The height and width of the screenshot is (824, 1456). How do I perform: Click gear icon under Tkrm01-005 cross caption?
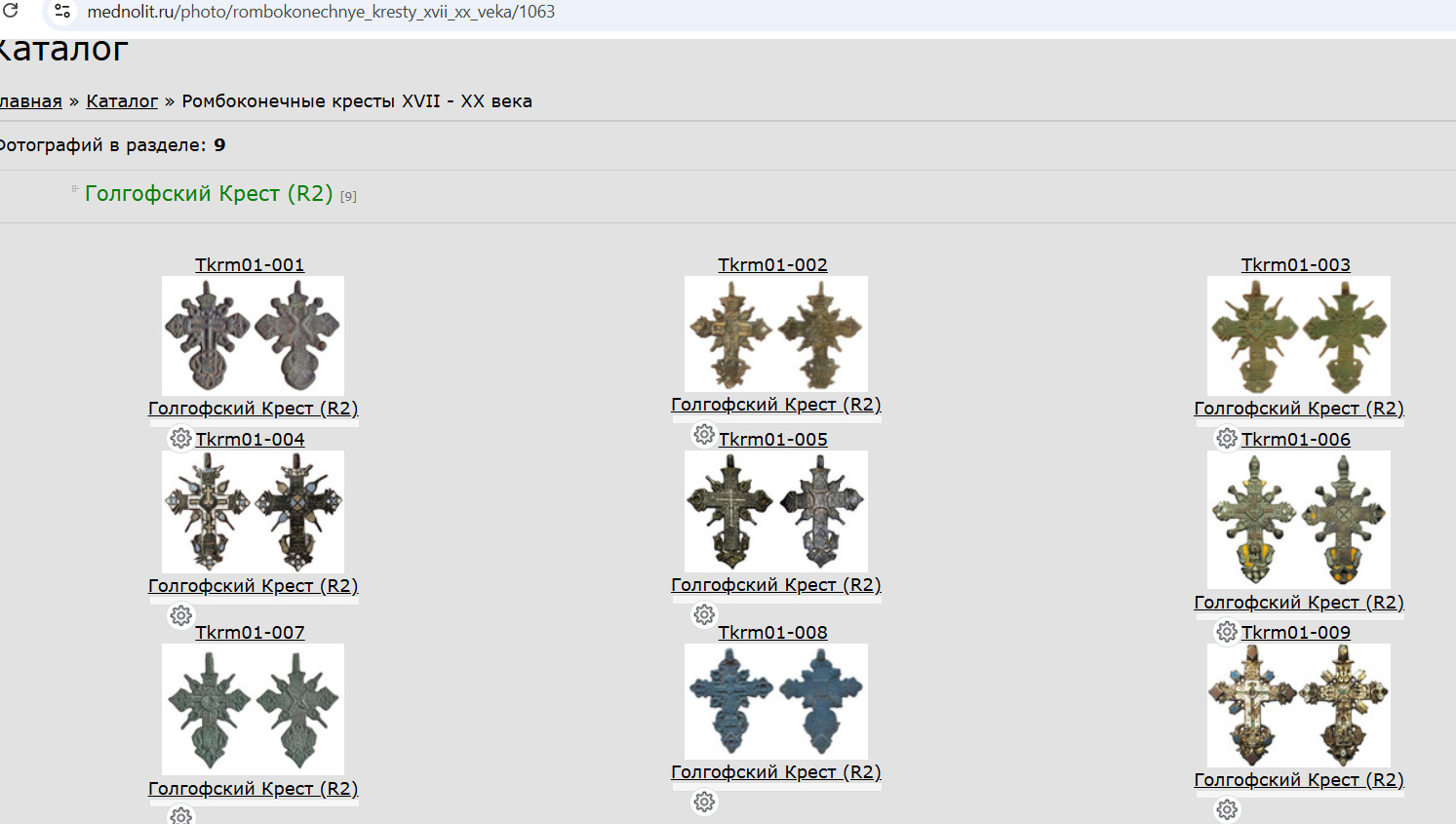point(704,614)
